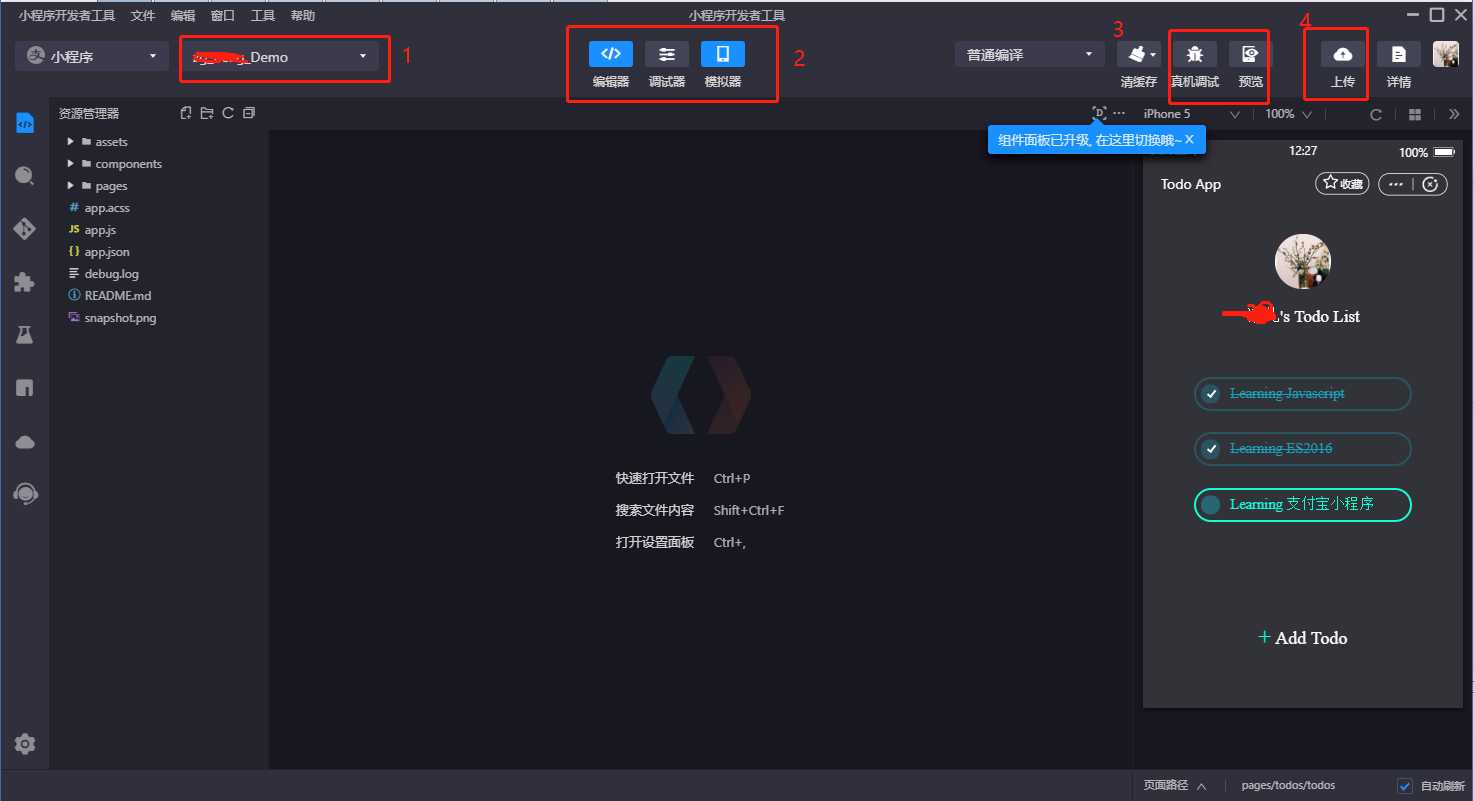Click the Preview (预览) eye icon

tap(1250, 55)
